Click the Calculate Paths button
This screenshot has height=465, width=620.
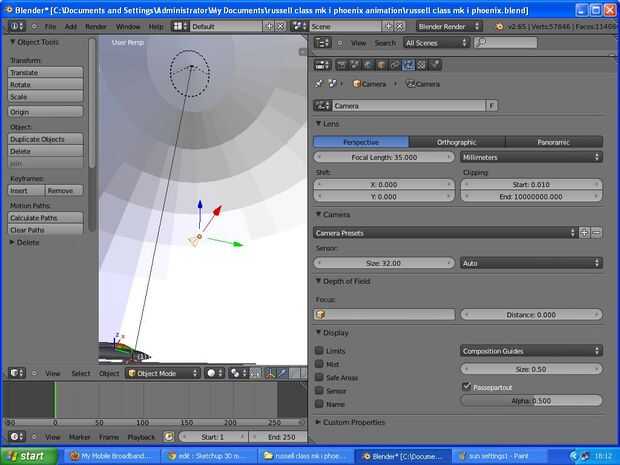(x=45, y=218)
